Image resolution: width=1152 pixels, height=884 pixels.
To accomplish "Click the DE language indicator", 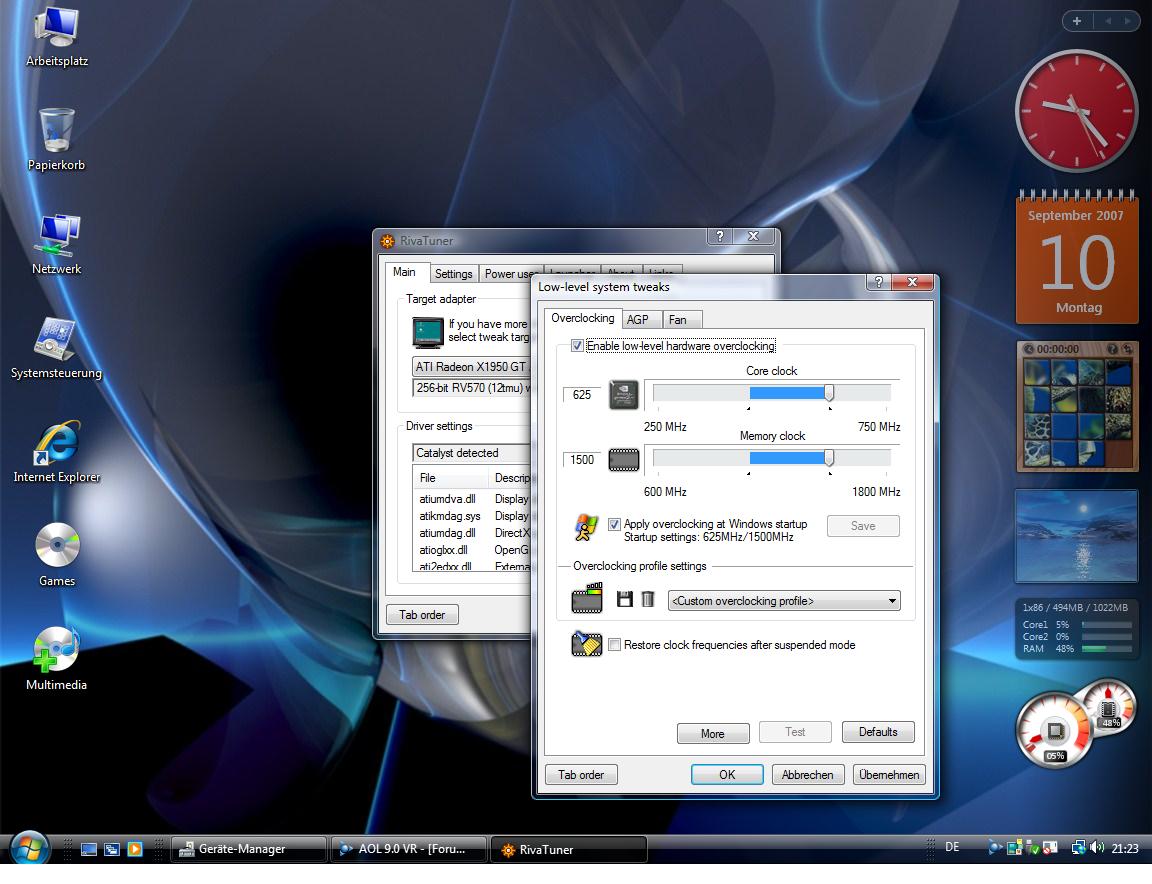I will click(x=952, y=847).
